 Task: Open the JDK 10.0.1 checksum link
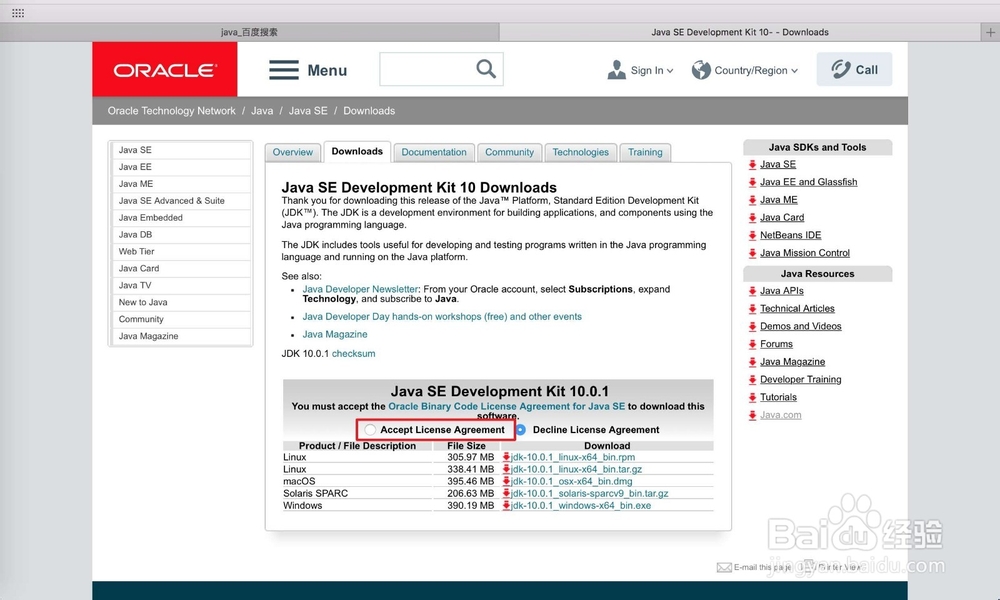(353, 354)
